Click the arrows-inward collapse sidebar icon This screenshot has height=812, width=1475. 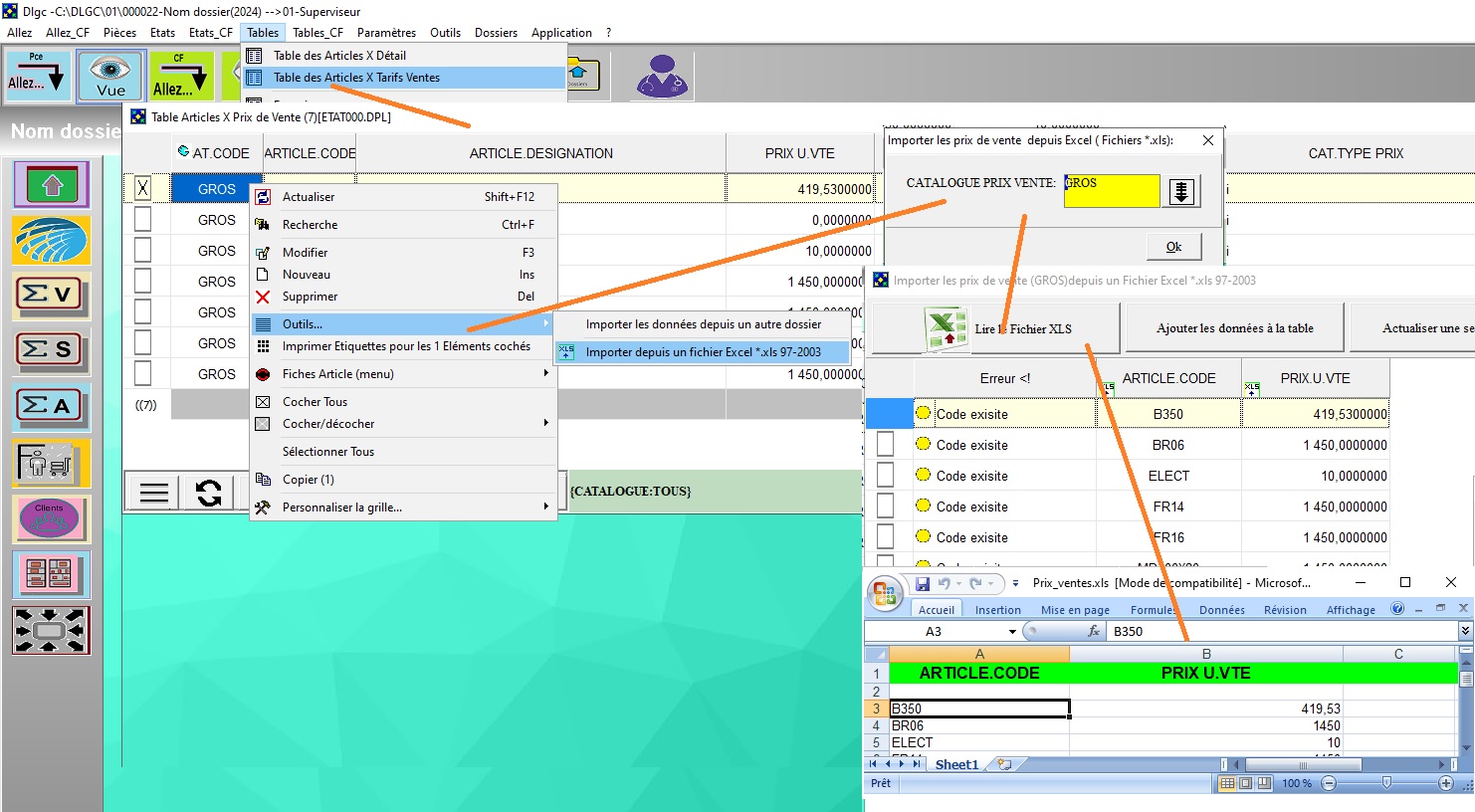[x=52, y=630]
